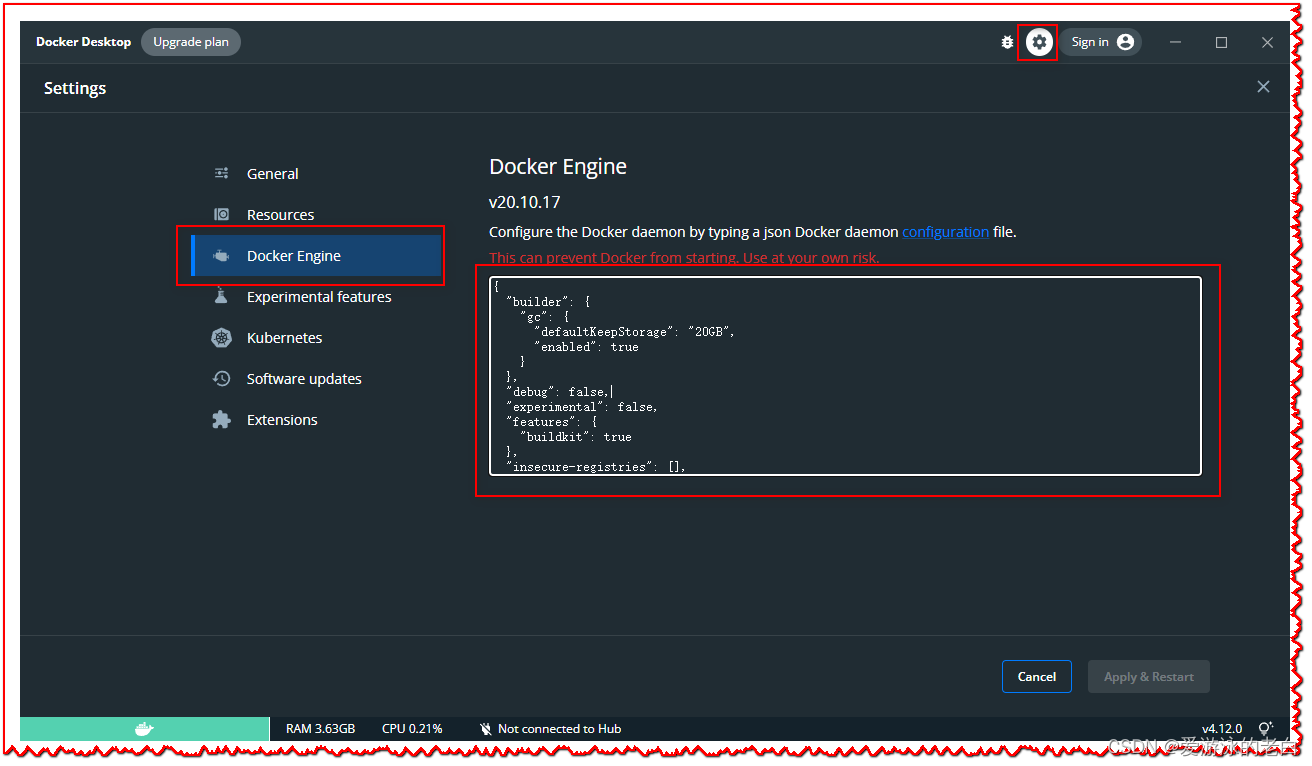1312x766 pixels.
Task: Open the settings gear icon
Action: pyautogui.click(x=1039, y=42)
